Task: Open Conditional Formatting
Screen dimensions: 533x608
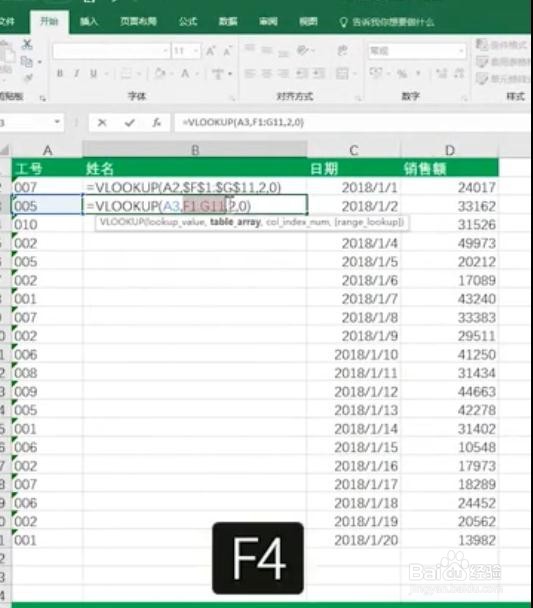Action: [x=502, y=45]
